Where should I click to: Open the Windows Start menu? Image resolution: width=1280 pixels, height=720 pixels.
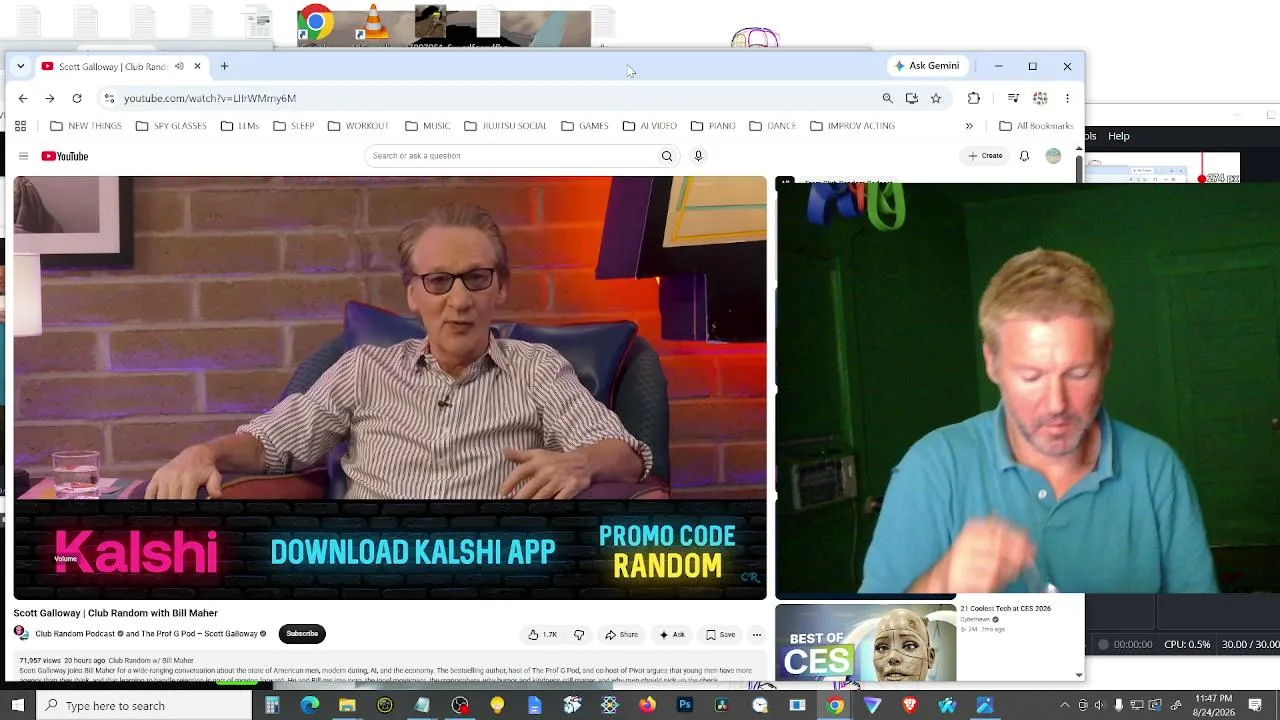(18, 706)
